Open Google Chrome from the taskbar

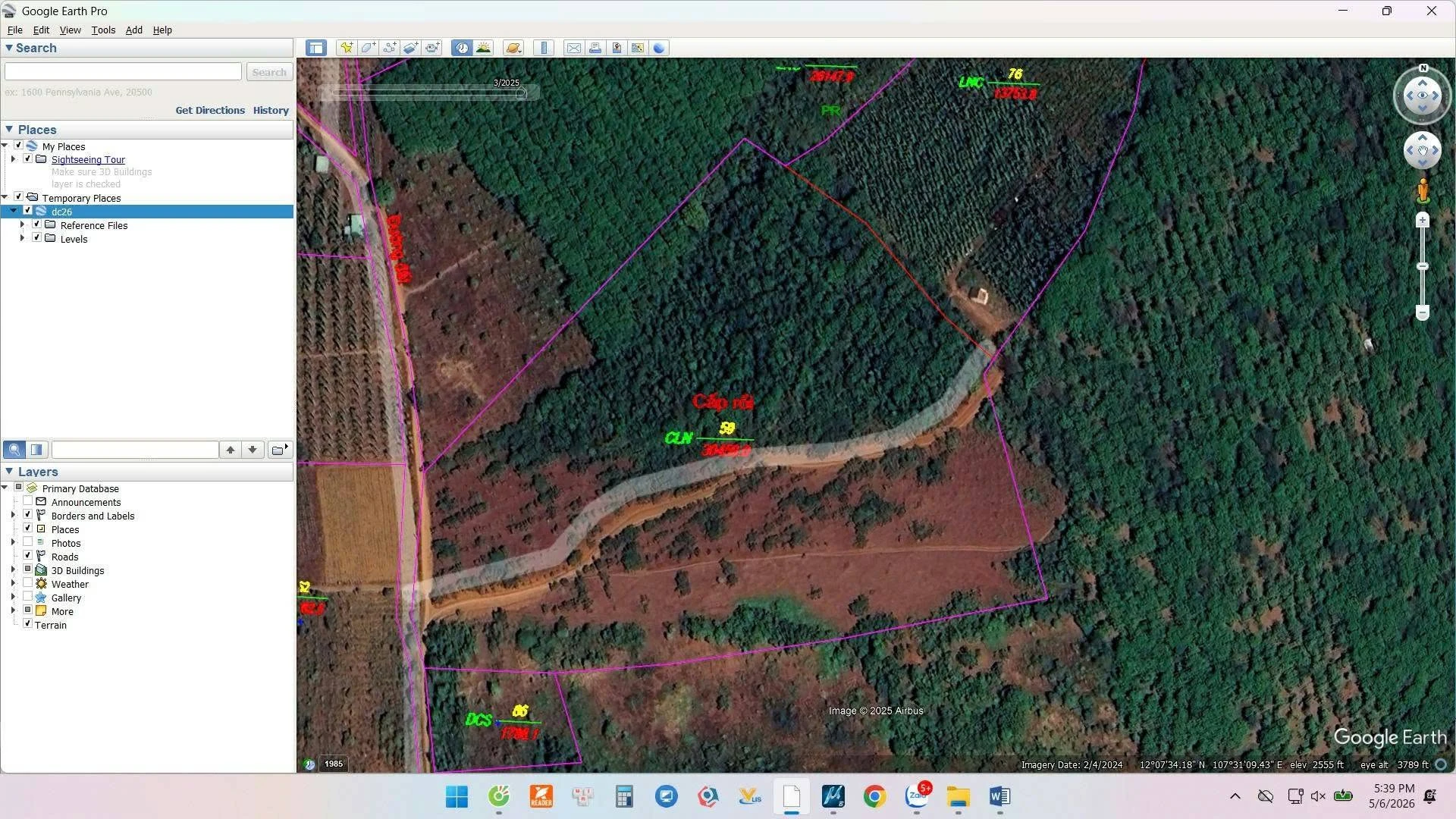coord(875,796)
